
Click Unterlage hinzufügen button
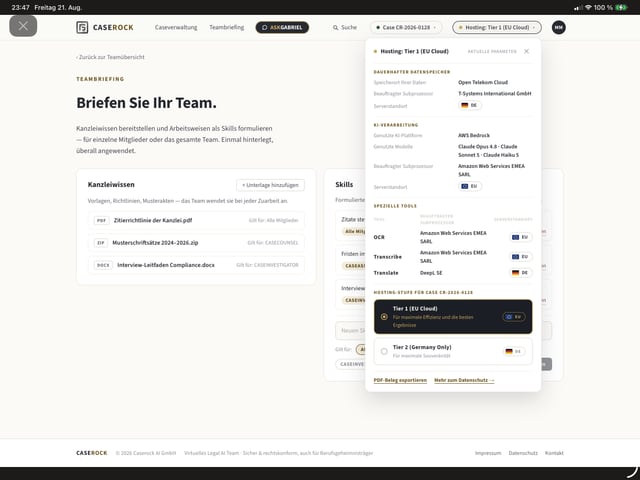pos(270,185)
